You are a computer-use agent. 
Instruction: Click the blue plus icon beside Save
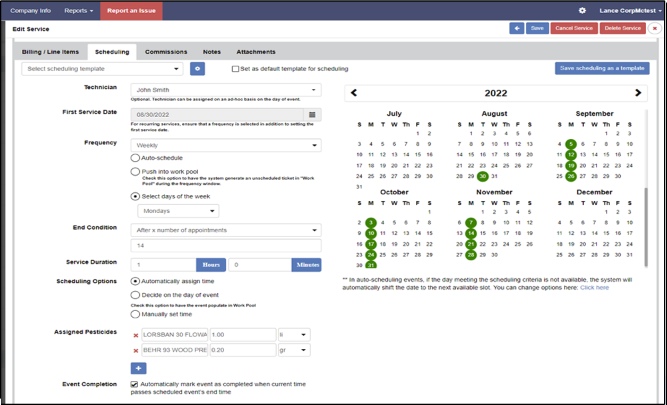[516, 28]
